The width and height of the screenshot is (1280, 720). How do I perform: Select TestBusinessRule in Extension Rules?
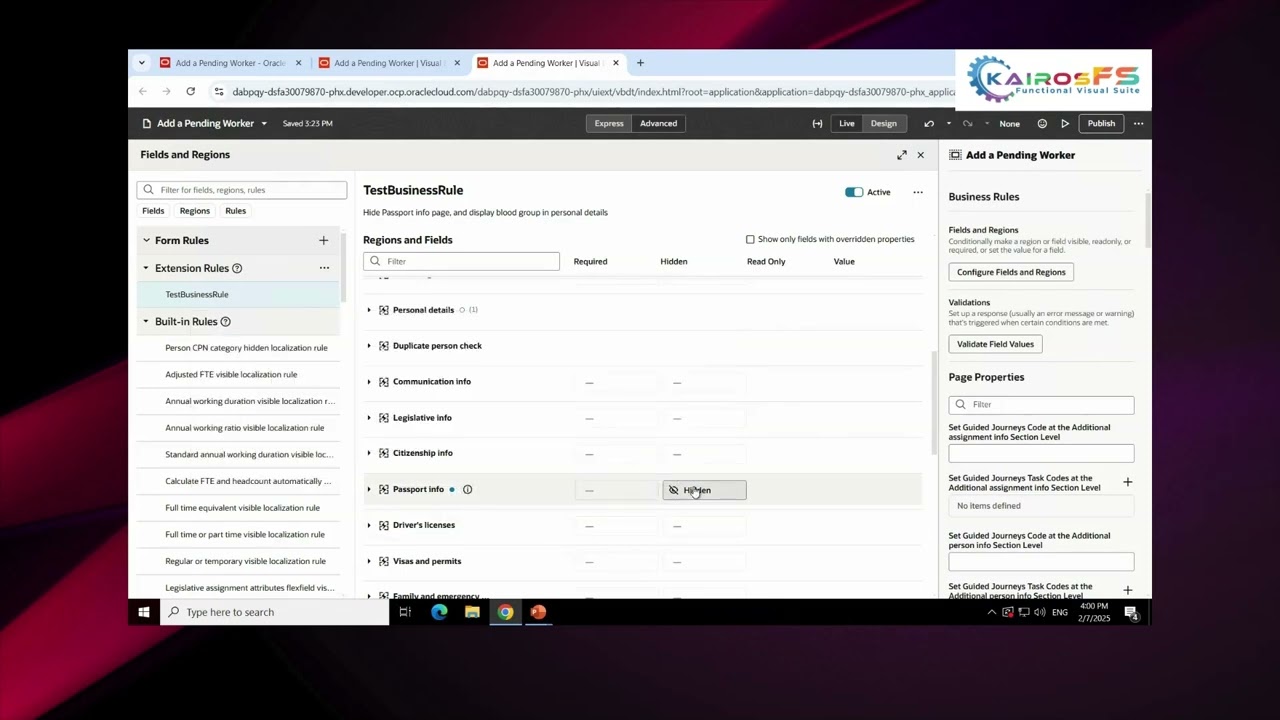click(x=240, y=294)
